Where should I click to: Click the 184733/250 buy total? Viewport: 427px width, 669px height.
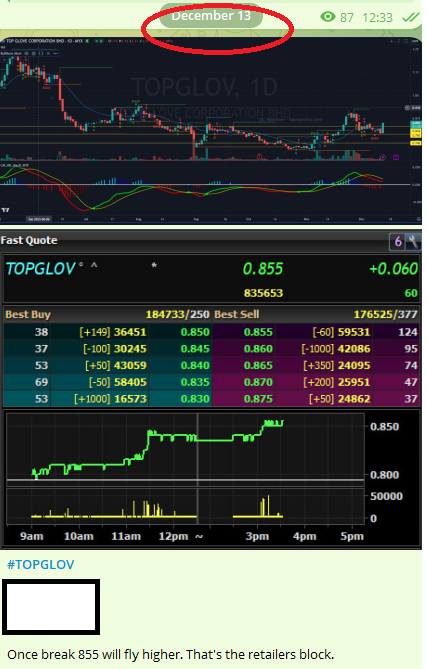[x=177, y=314]
